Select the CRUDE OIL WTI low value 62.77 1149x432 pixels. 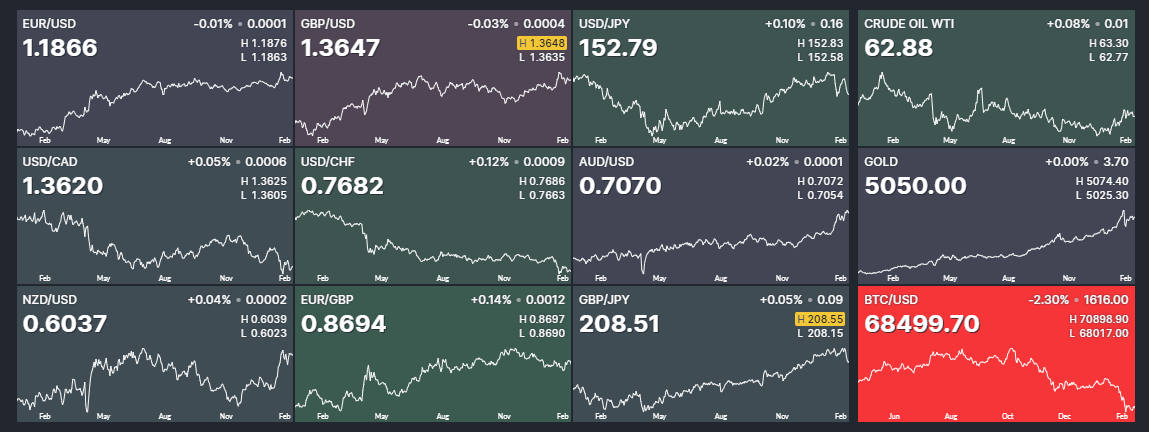click(1112, 57)
